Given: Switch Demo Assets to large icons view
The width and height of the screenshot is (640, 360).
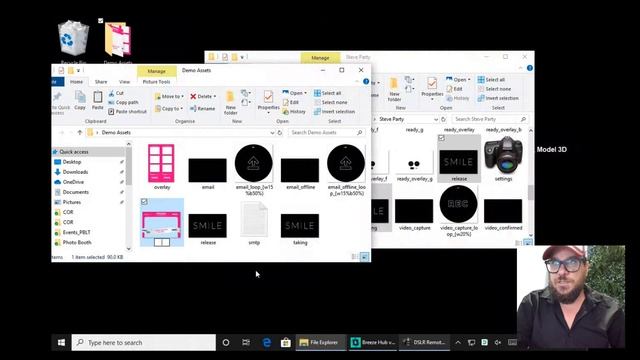Looking at the screenshot, I should click(x=364, y=257).
